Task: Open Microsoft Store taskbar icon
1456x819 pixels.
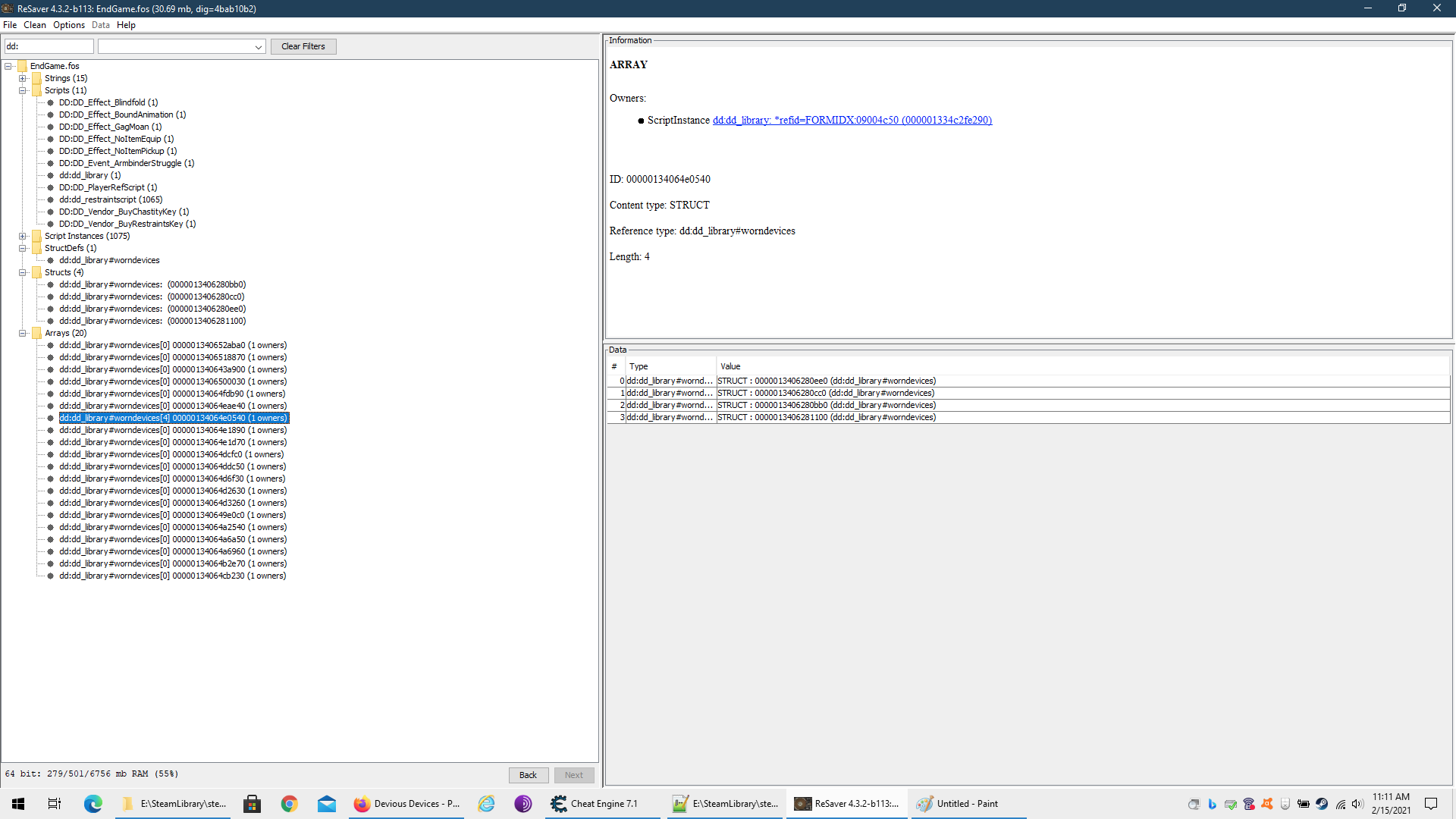Action: 252,804
